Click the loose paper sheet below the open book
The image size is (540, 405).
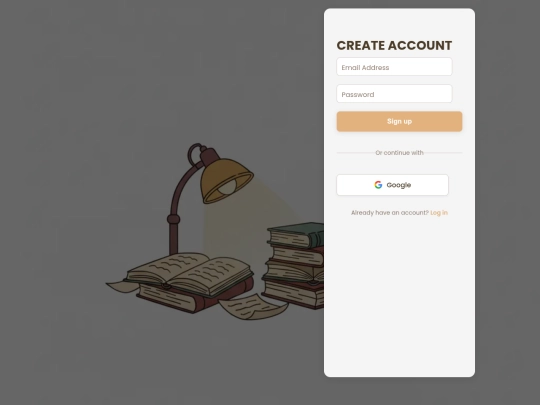[x=253, y=307]
